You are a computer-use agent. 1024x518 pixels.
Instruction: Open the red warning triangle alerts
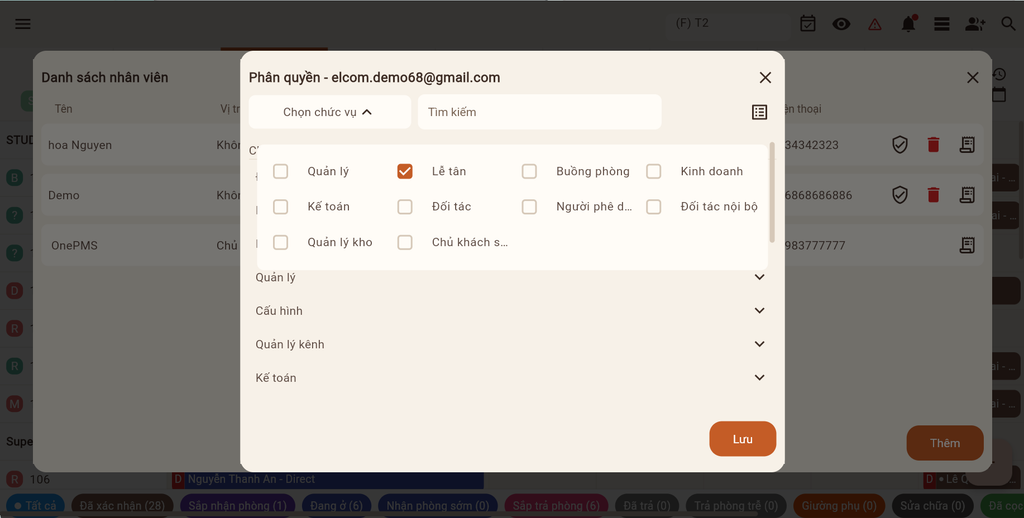(874, 25)
